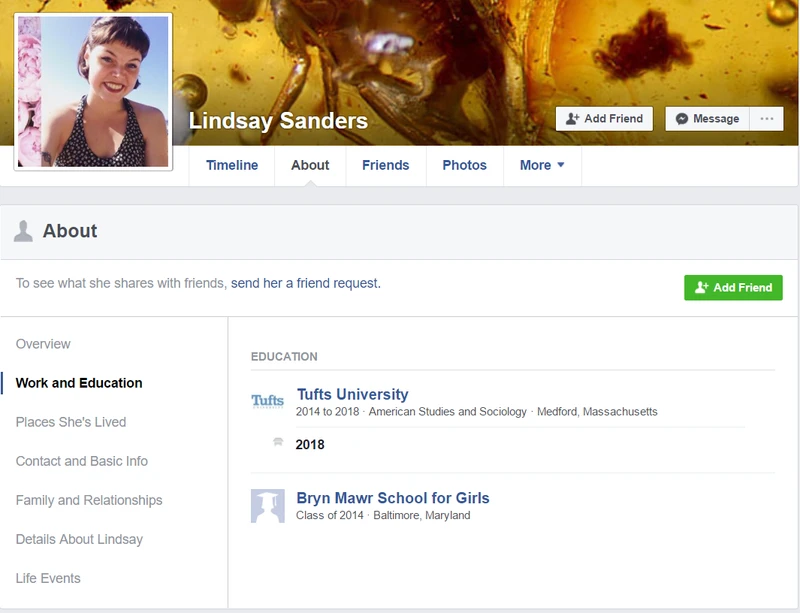Screen dimensions: 800x613
Task: Open Bryn Mawr School for Girls link
Action: [393, 498]
